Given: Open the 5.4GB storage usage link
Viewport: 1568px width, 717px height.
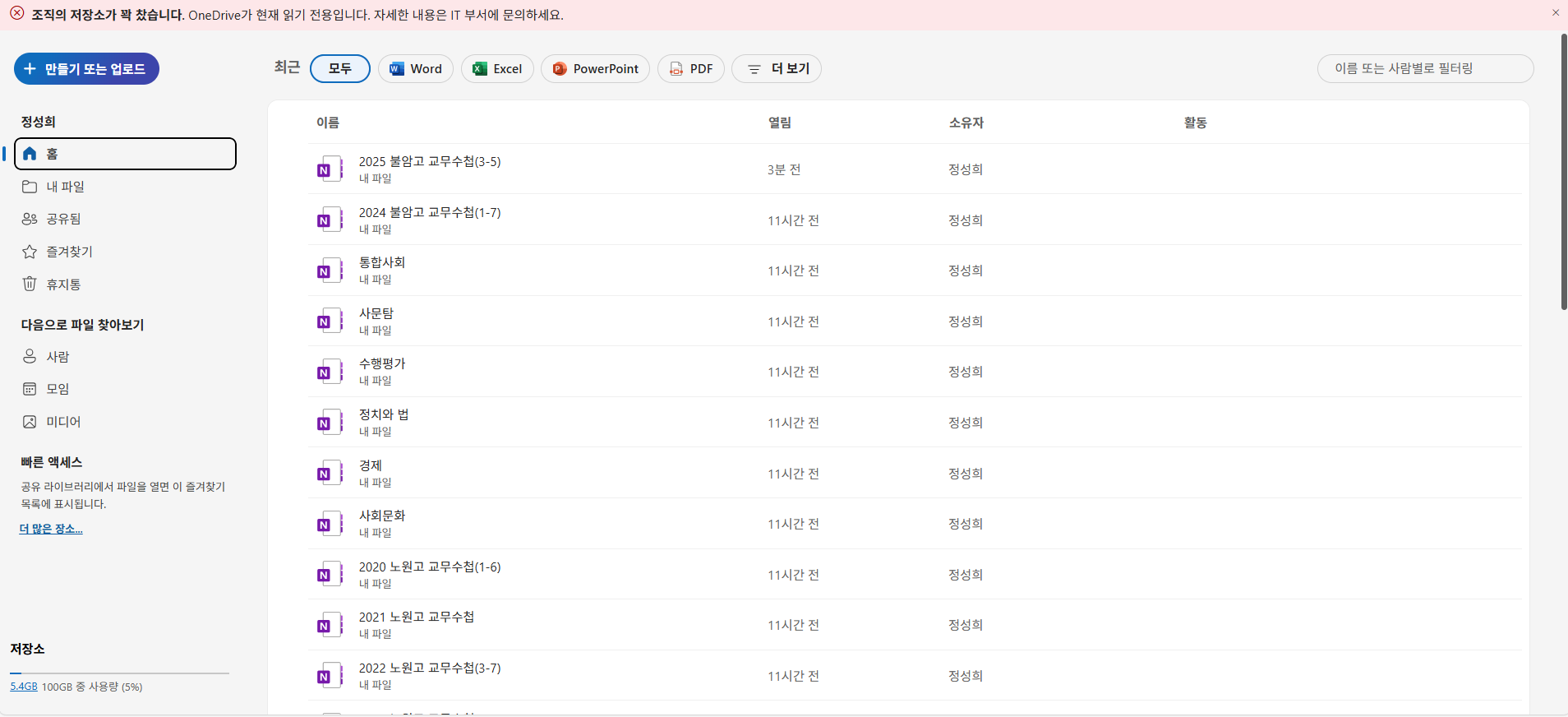Looking at the screenshot, I should [24, 687].
